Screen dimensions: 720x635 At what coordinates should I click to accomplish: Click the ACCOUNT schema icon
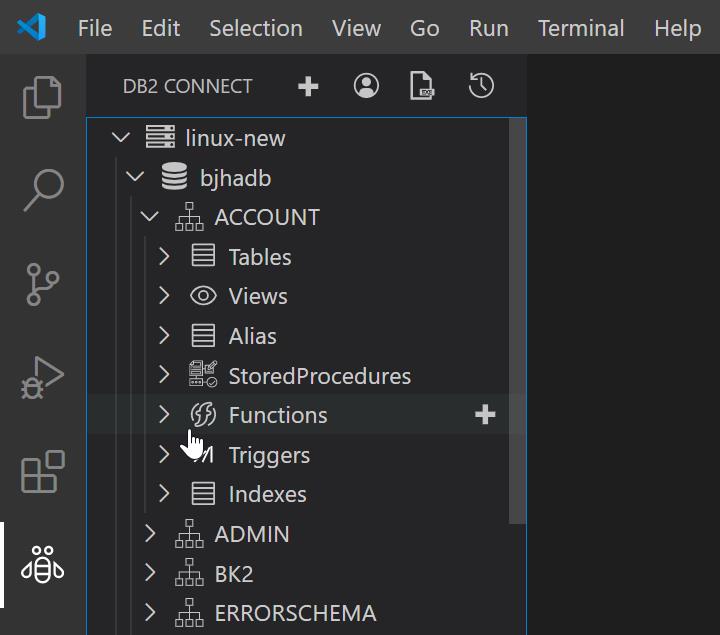point(189,216)
